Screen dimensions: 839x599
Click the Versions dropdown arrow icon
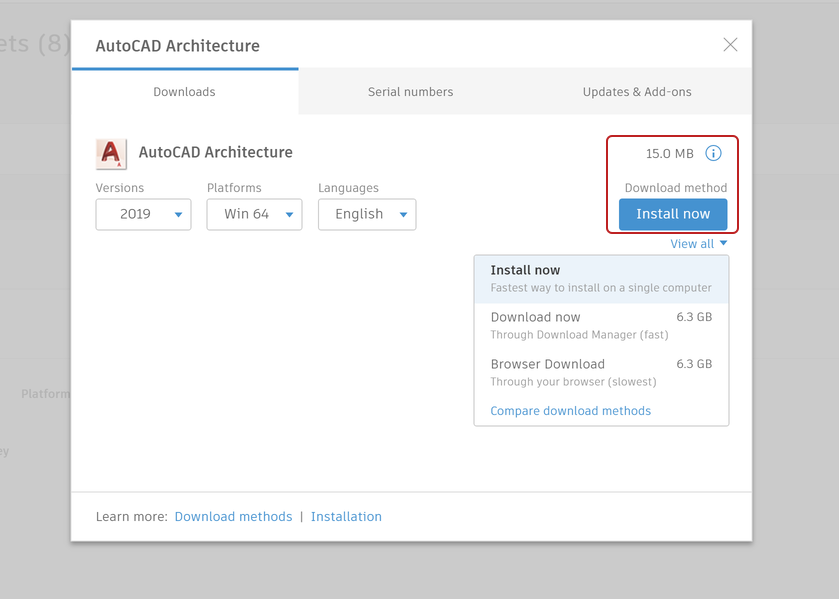click(x=180, y=214)
